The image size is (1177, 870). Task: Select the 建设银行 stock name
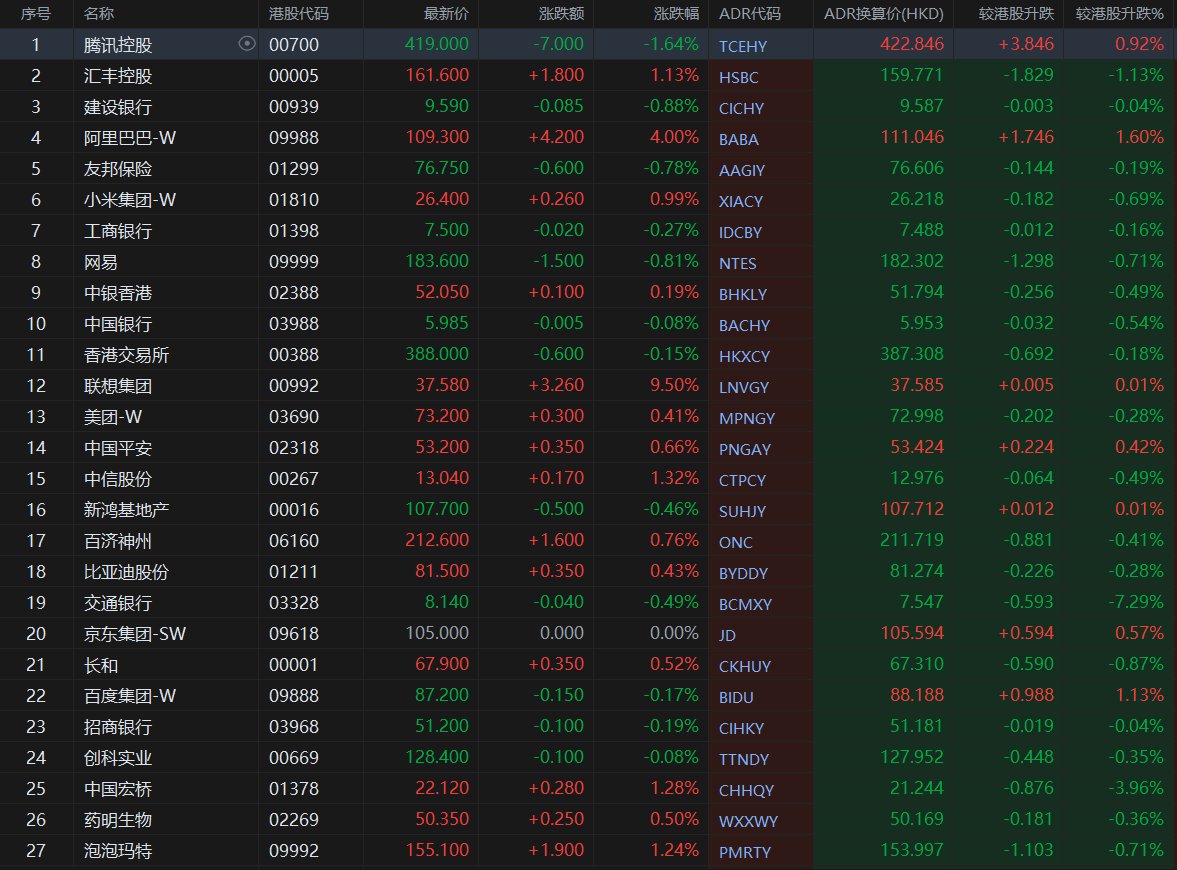click(118, 107)
